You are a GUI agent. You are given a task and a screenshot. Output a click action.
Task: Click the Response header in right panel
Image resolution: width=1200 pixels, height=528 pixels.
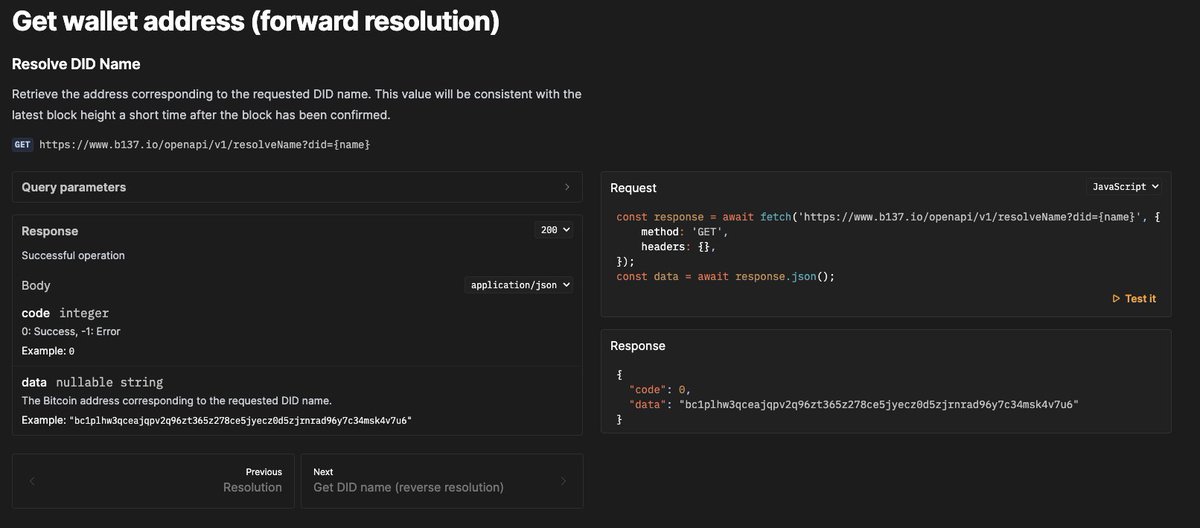(x=637, y=346)
